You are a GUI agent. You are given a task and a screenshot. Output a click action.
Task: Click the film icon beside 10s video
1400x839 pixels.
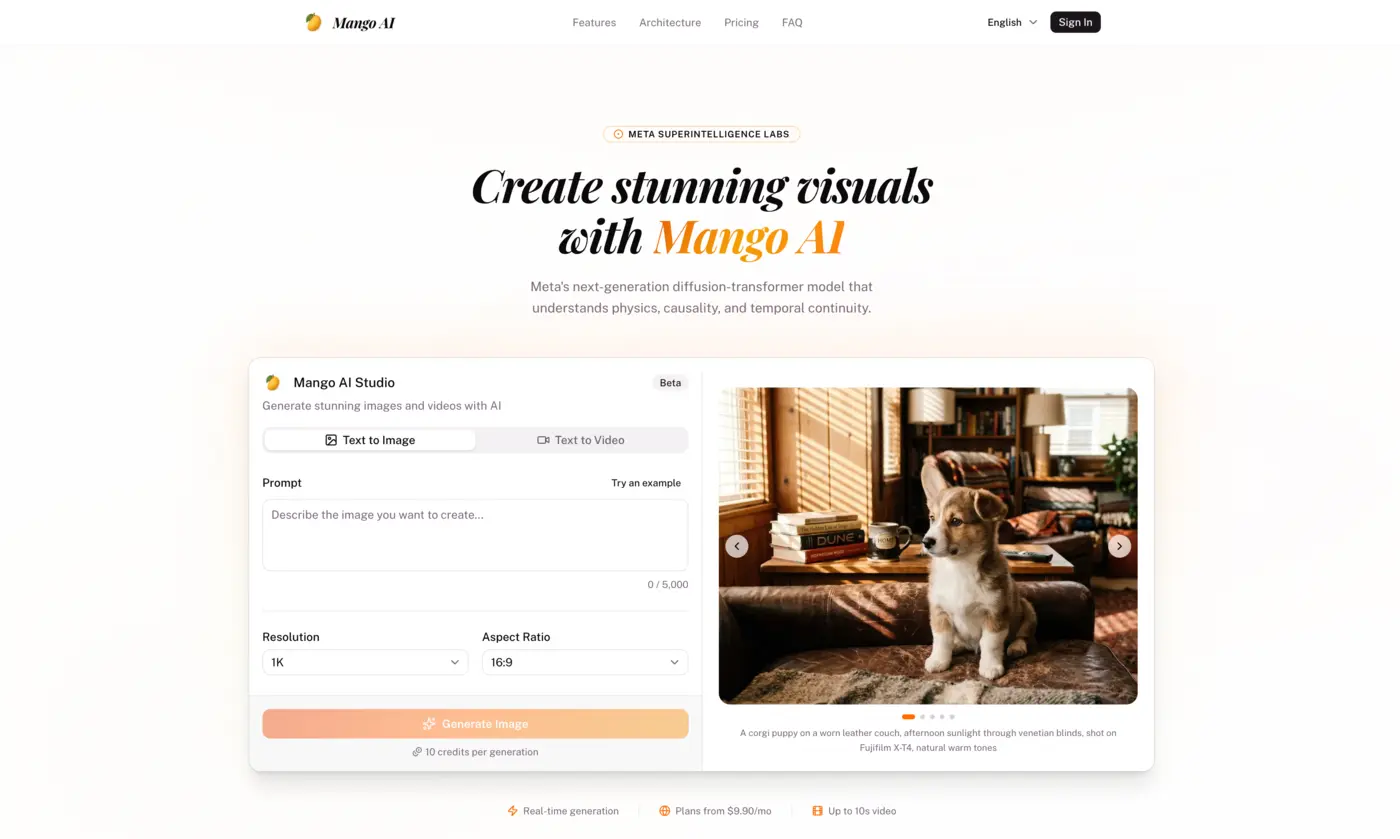817,811
